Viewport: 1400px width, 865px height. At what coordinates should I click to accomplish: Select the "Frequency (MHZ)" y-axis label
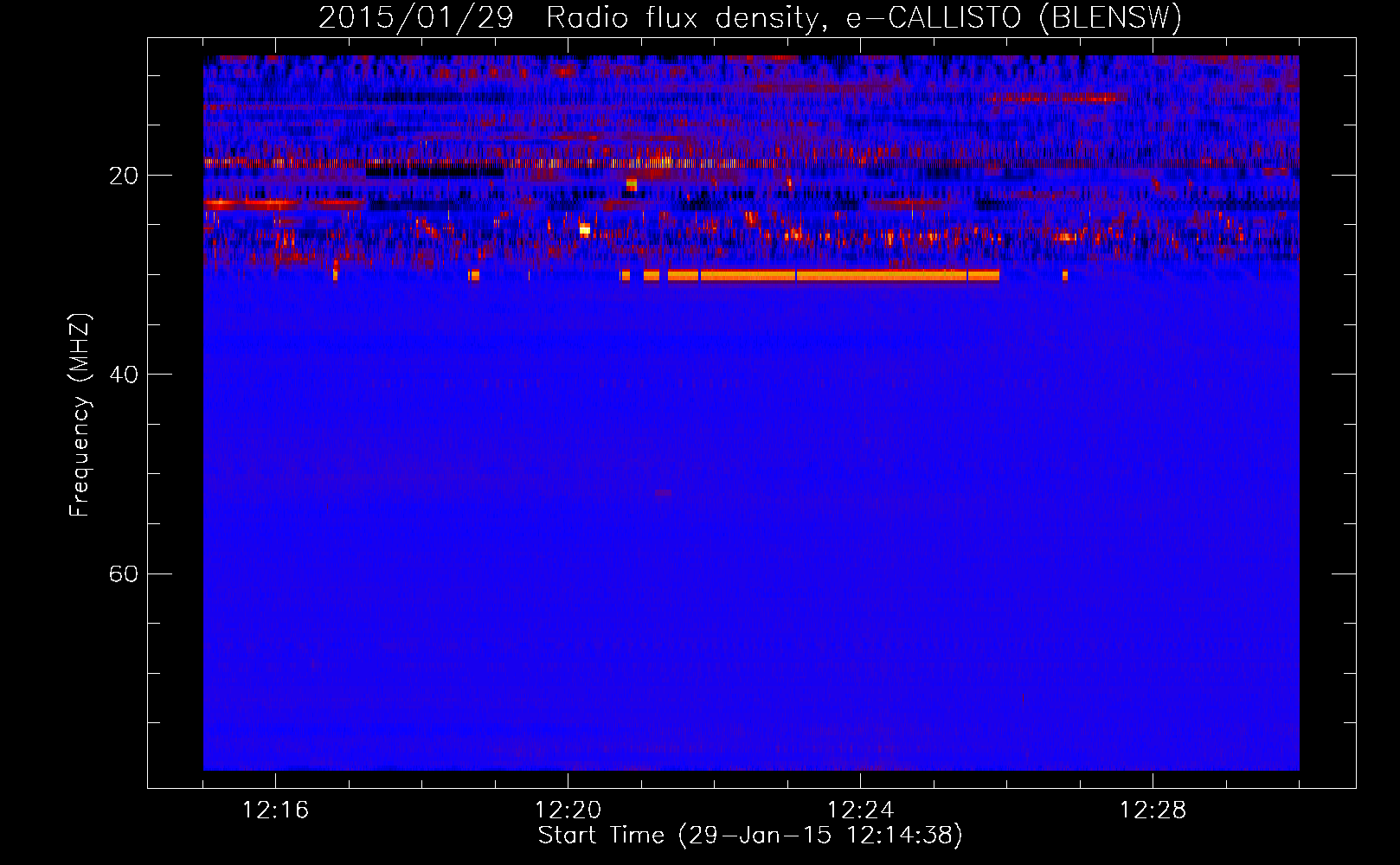pos(80,415)
